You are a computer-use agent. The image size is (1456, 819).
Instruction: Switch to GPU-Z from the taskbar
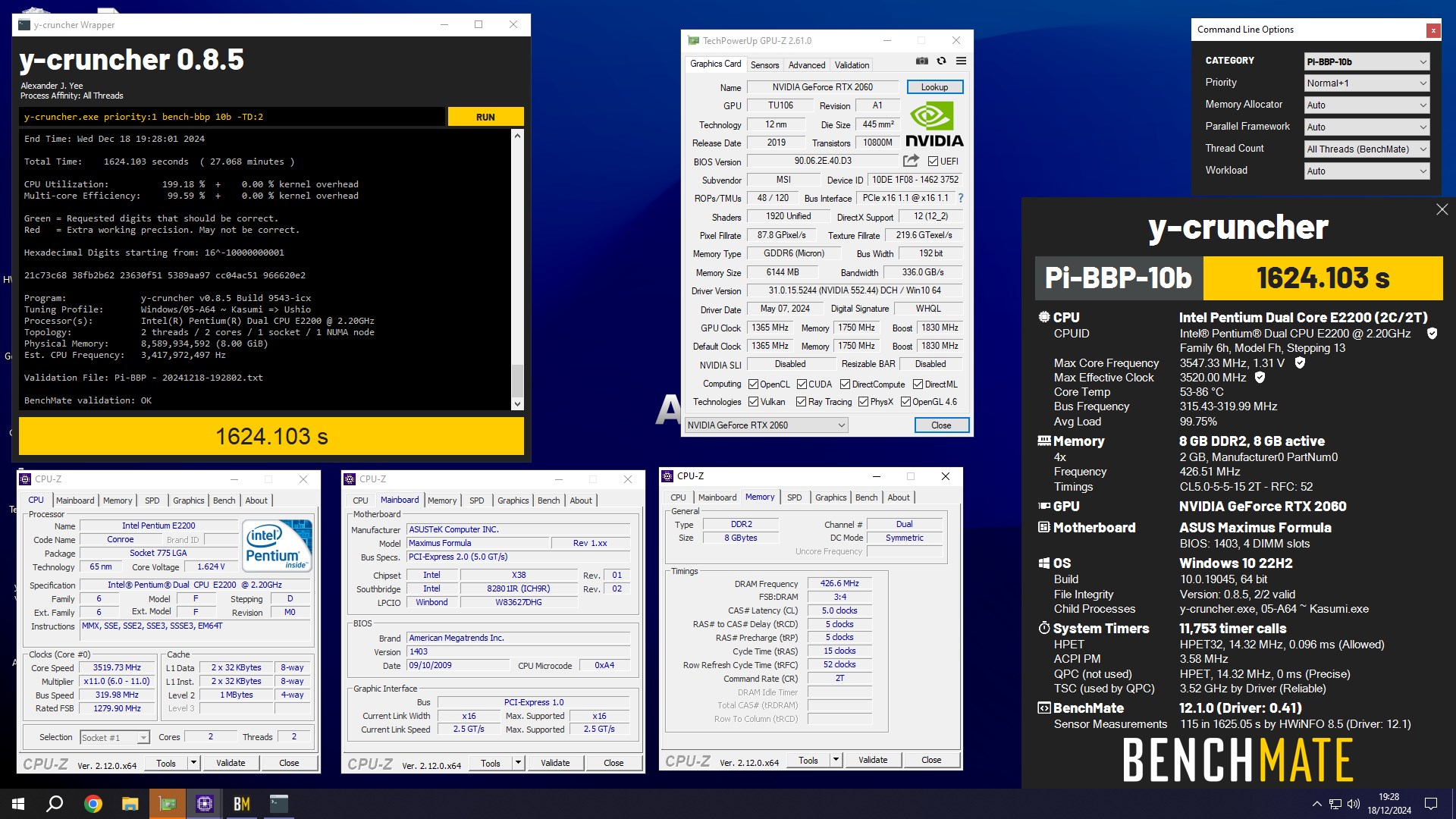(167, 804)
